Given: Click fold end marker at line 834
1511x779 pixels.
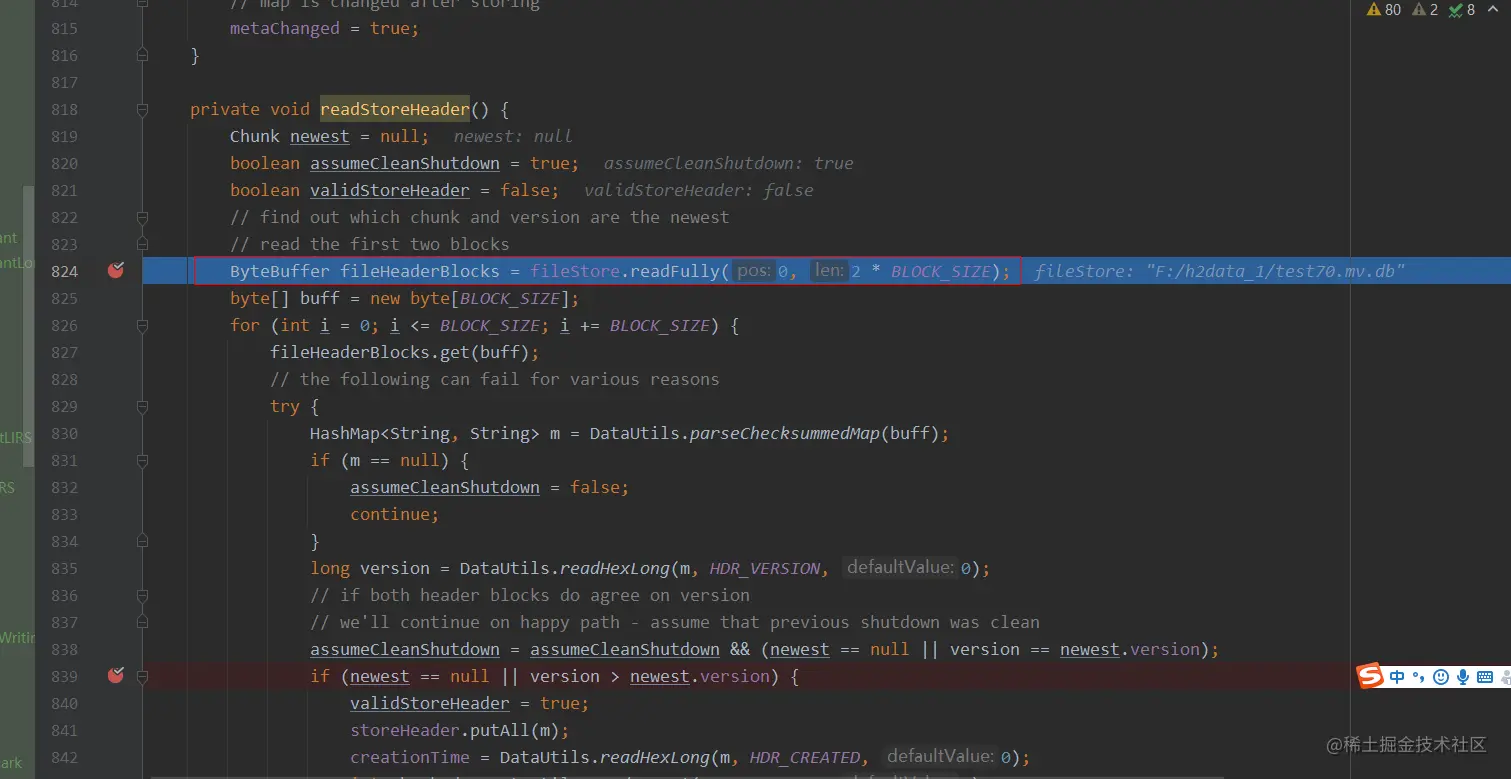Looking at the screenshot, I should (142, 541).
